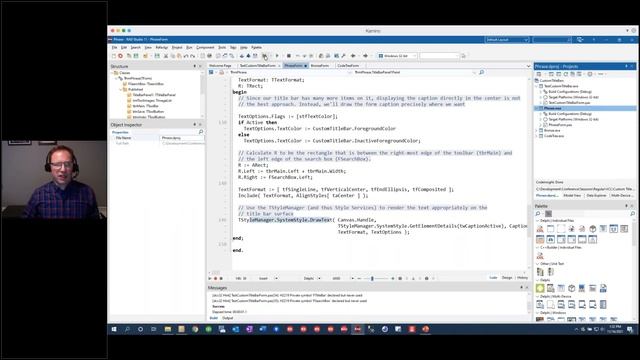This screenshot has width=640, height=360.
Task: Pin the Structure panel using its pin icon
Action: click(194, 66)
